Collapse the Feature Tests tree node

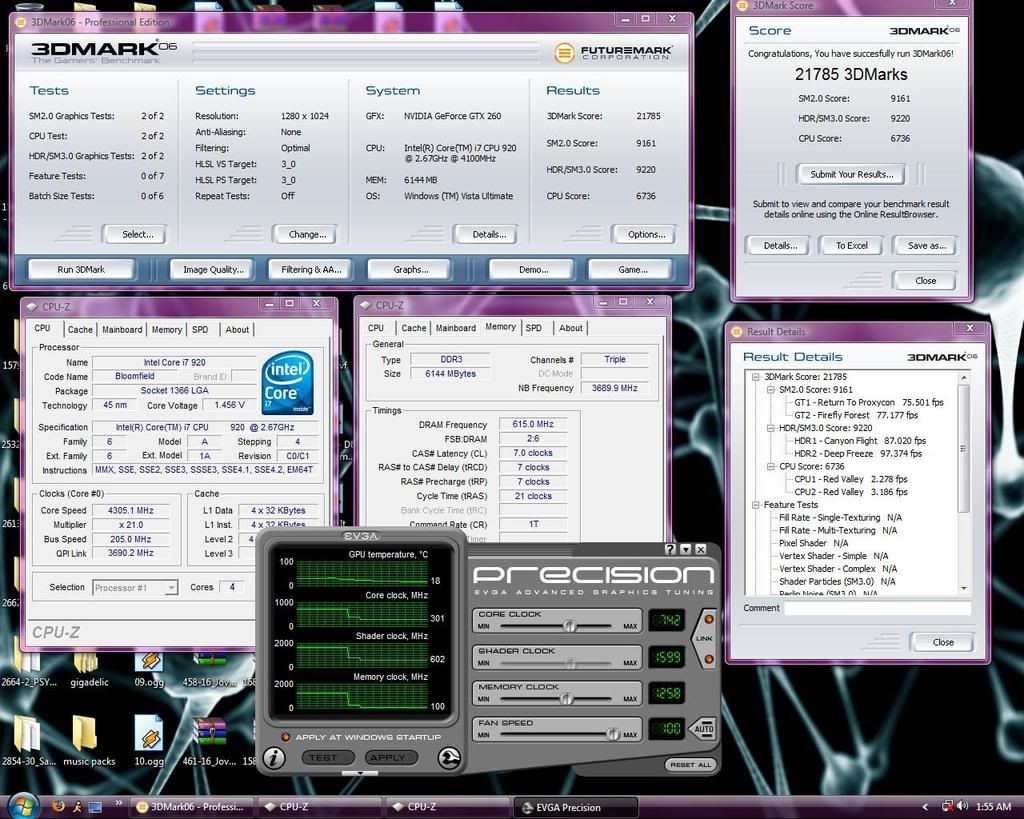click(x=756, y=505)
